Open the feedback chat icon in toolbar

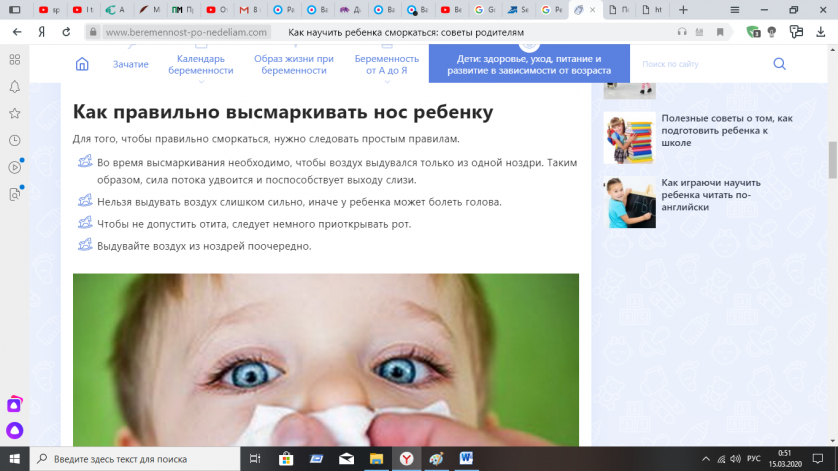coord(796,32)
